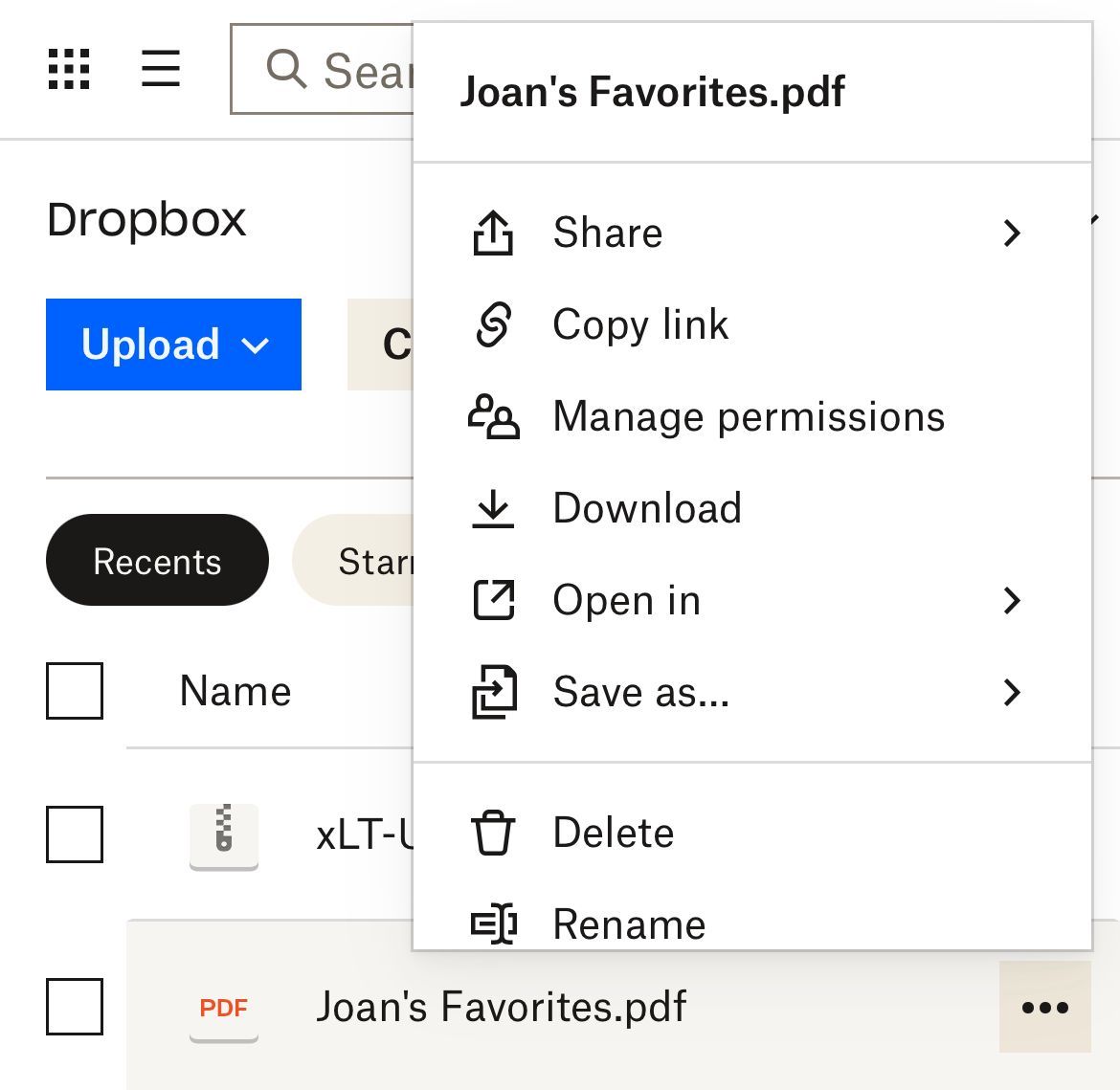Open the Upload dropdown button

173,345
